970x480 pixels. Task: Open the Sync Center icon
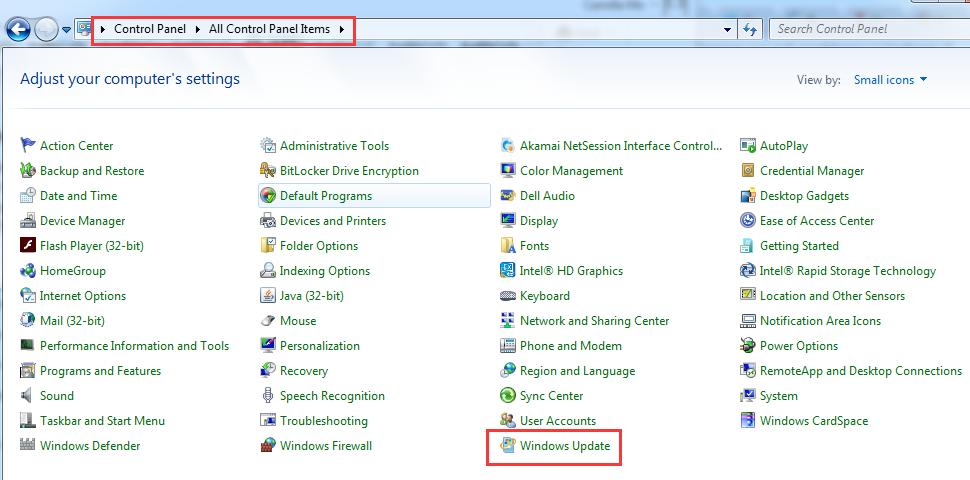pyautogui.click(x=508, y=396)
